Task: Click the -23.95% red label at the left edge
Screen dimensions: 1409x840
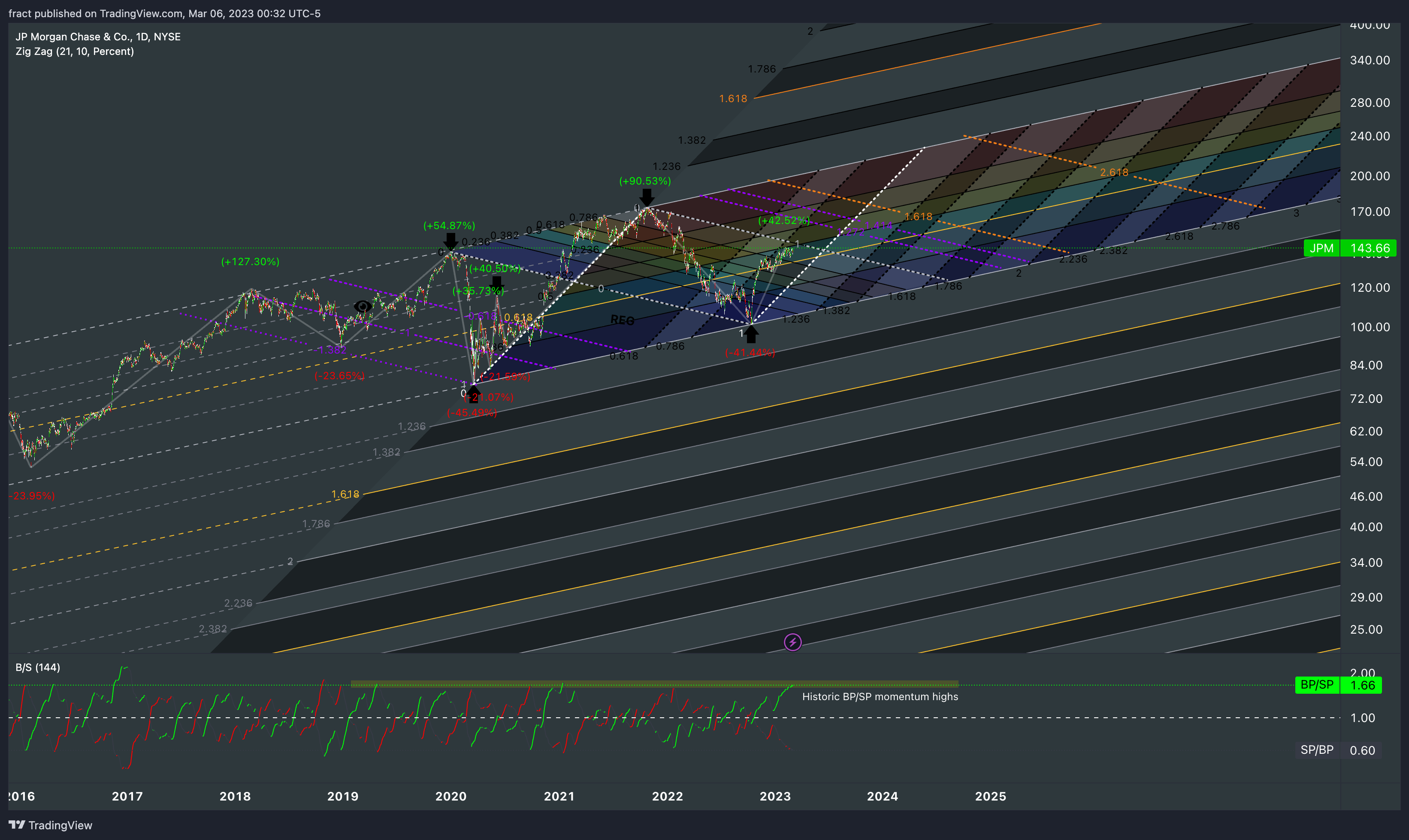Action: (32, 496)
